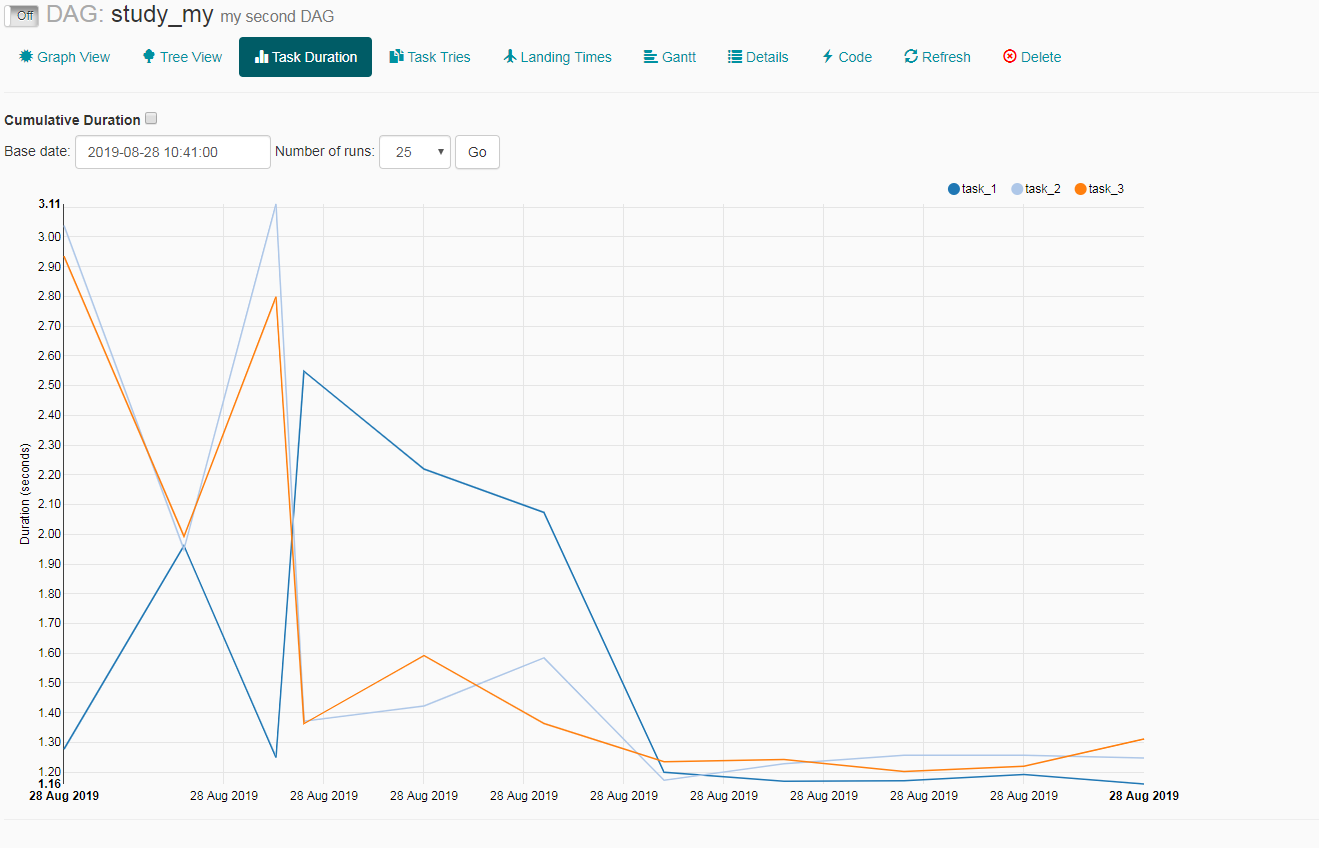
Task: Click the Landing Times plane icon
Action: pos(510,56)
